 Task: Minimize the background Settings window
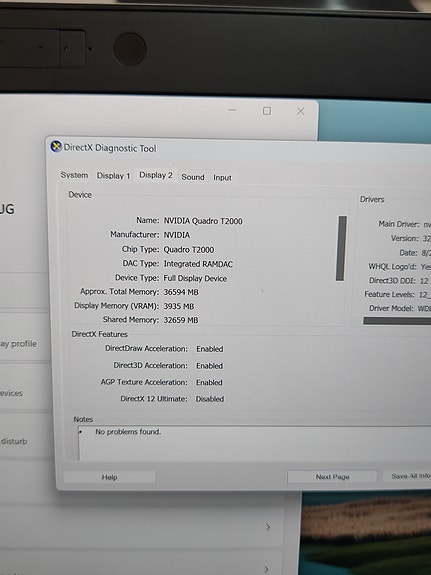[232, 110]
